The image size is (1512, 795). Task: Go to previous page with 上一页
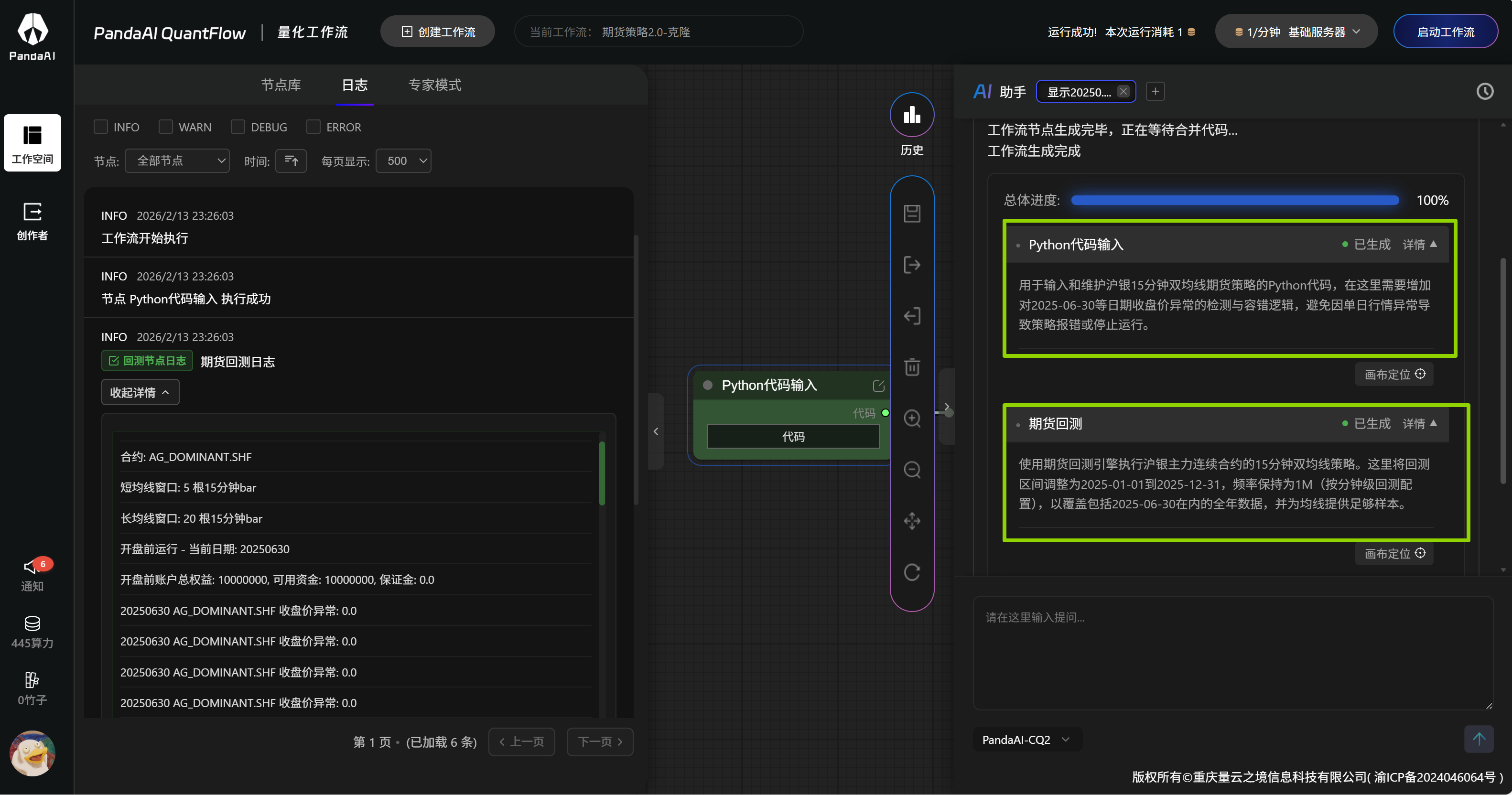pos(521,741)
